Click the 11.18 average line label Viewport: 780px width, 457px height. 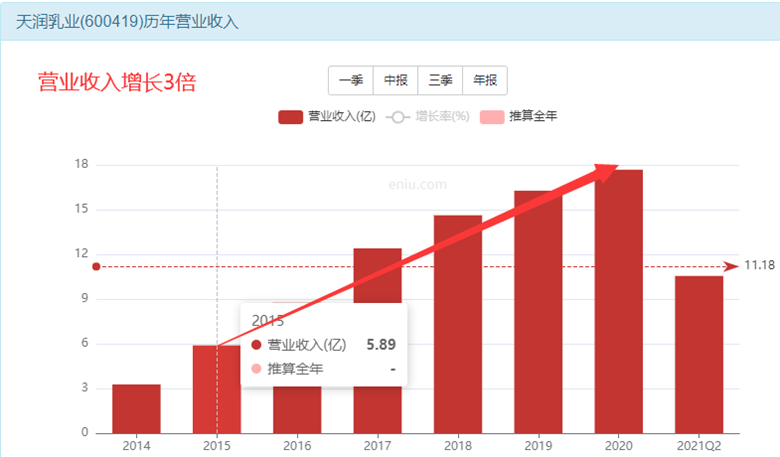(760, 266)
